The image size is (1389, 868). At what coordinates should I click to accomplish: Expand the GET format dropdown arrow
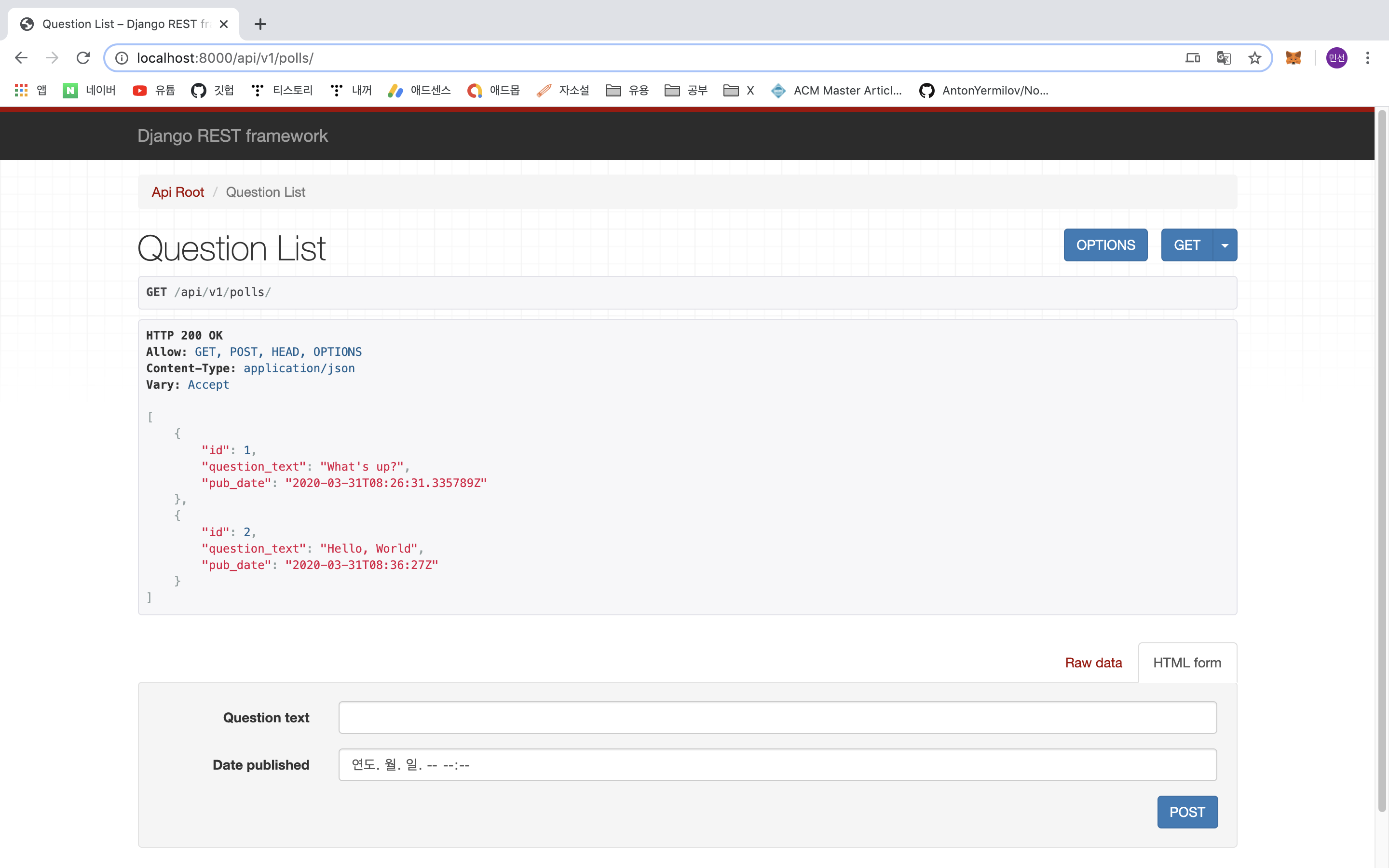(x=1225, y=245)
